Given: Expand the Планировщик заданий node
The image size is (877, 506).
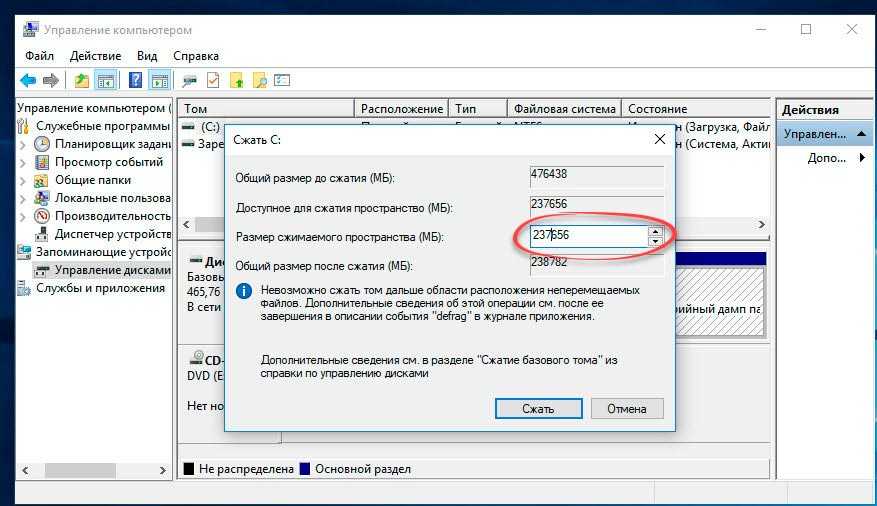Looking at the screenshot, I should point(23,144).
